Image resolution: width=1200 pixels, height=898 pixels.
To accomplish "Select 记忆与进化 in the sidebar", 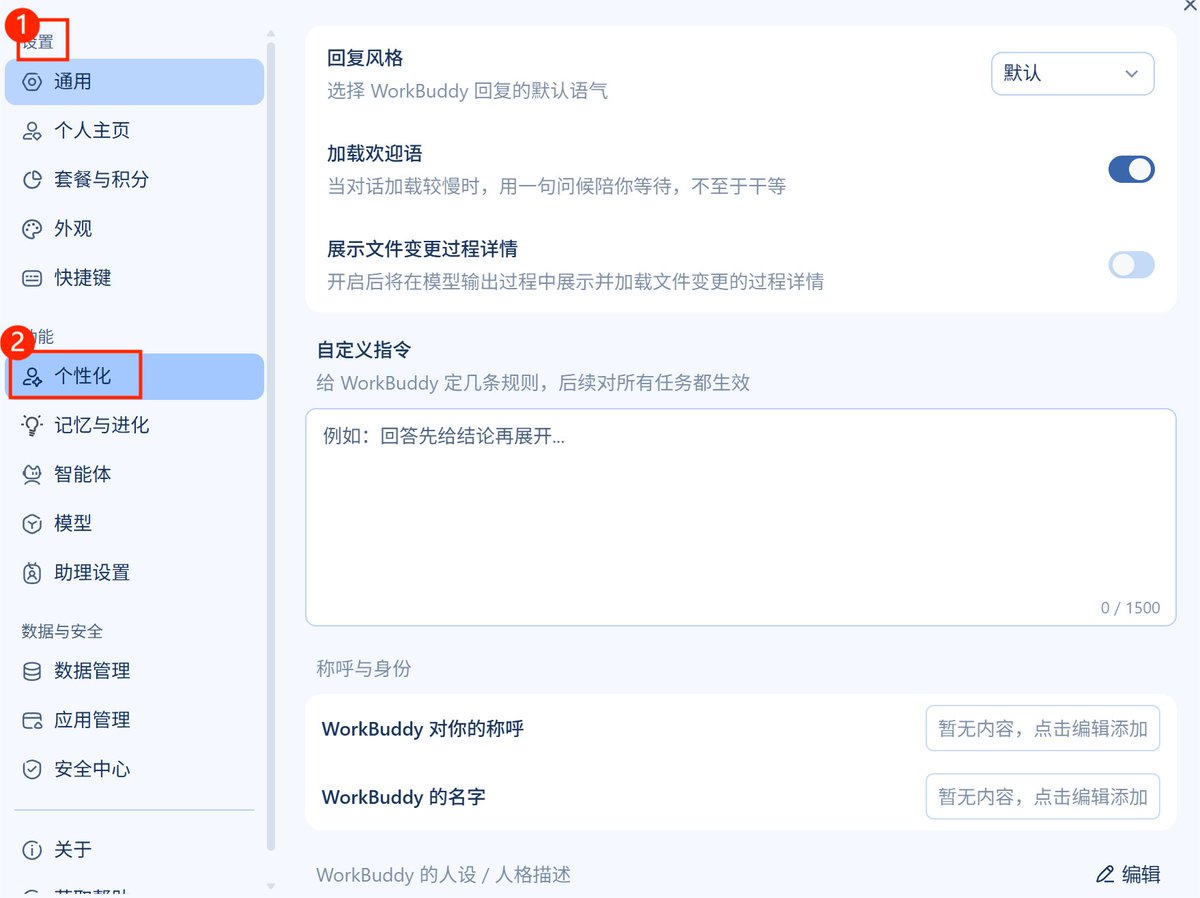I will (134, 426).
